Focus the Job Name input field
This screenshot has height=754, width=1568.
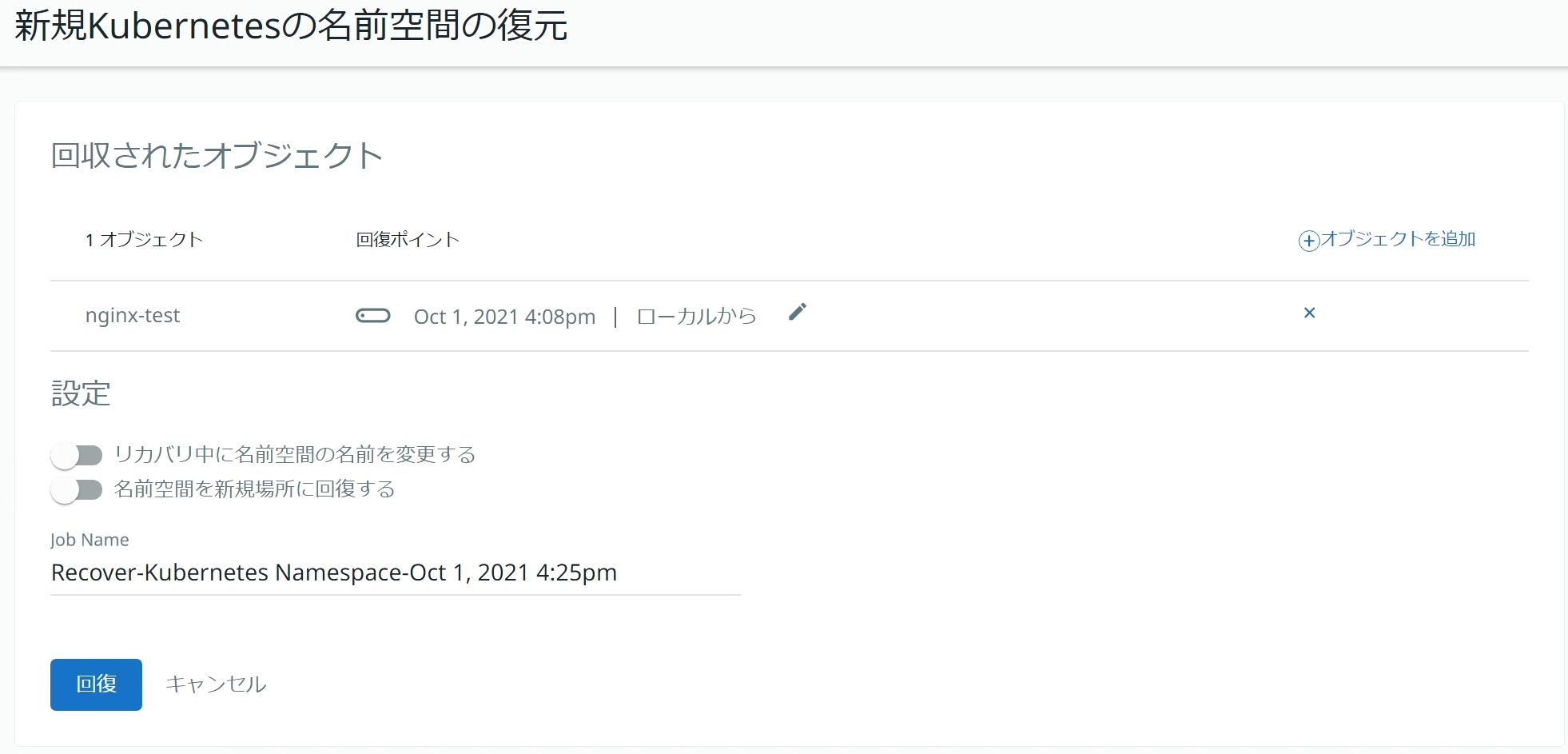pyautogui.click(x=396, y=573)
